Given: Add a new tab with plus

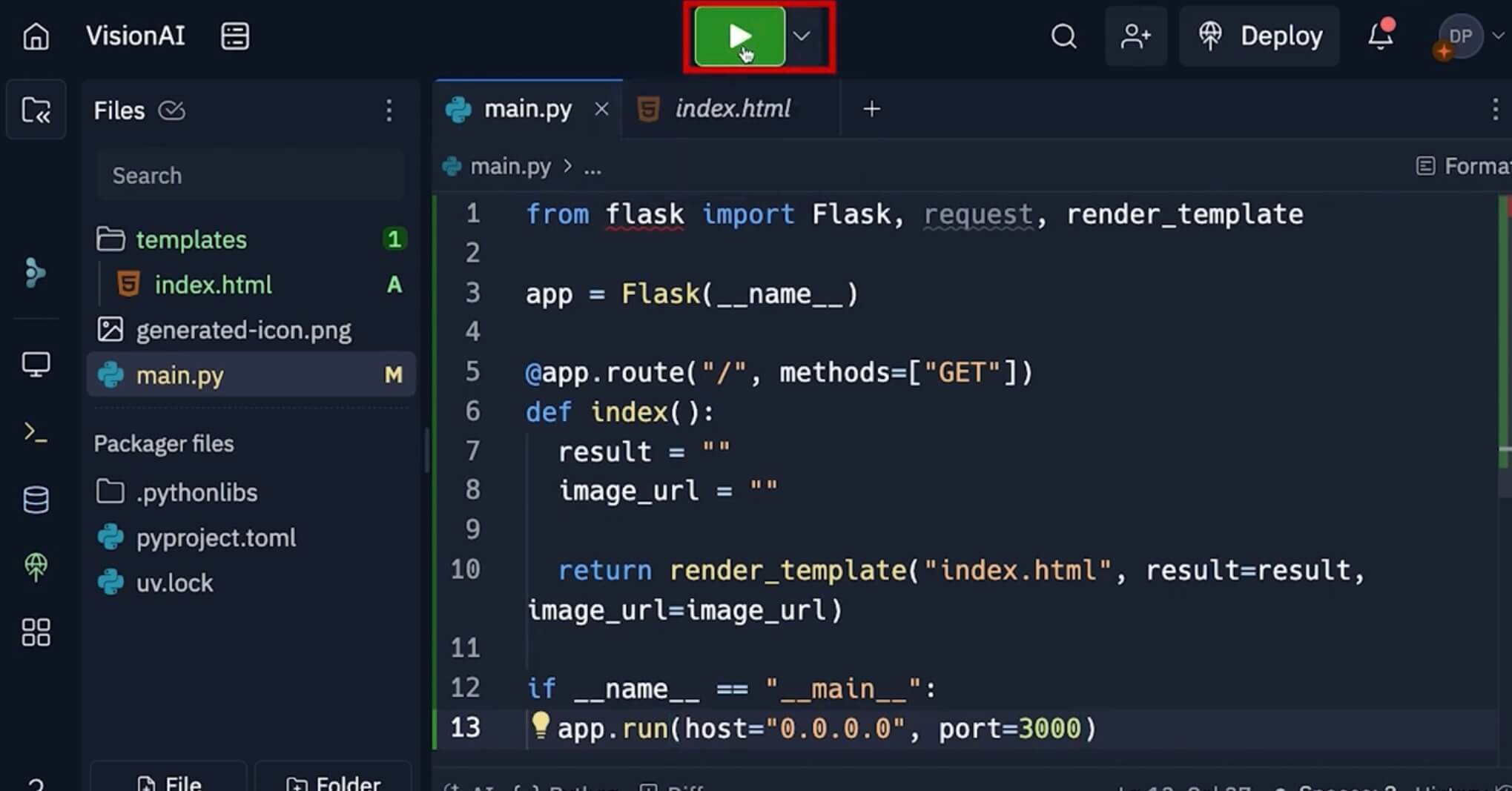Looking at the screenshot, I should 871,109.
